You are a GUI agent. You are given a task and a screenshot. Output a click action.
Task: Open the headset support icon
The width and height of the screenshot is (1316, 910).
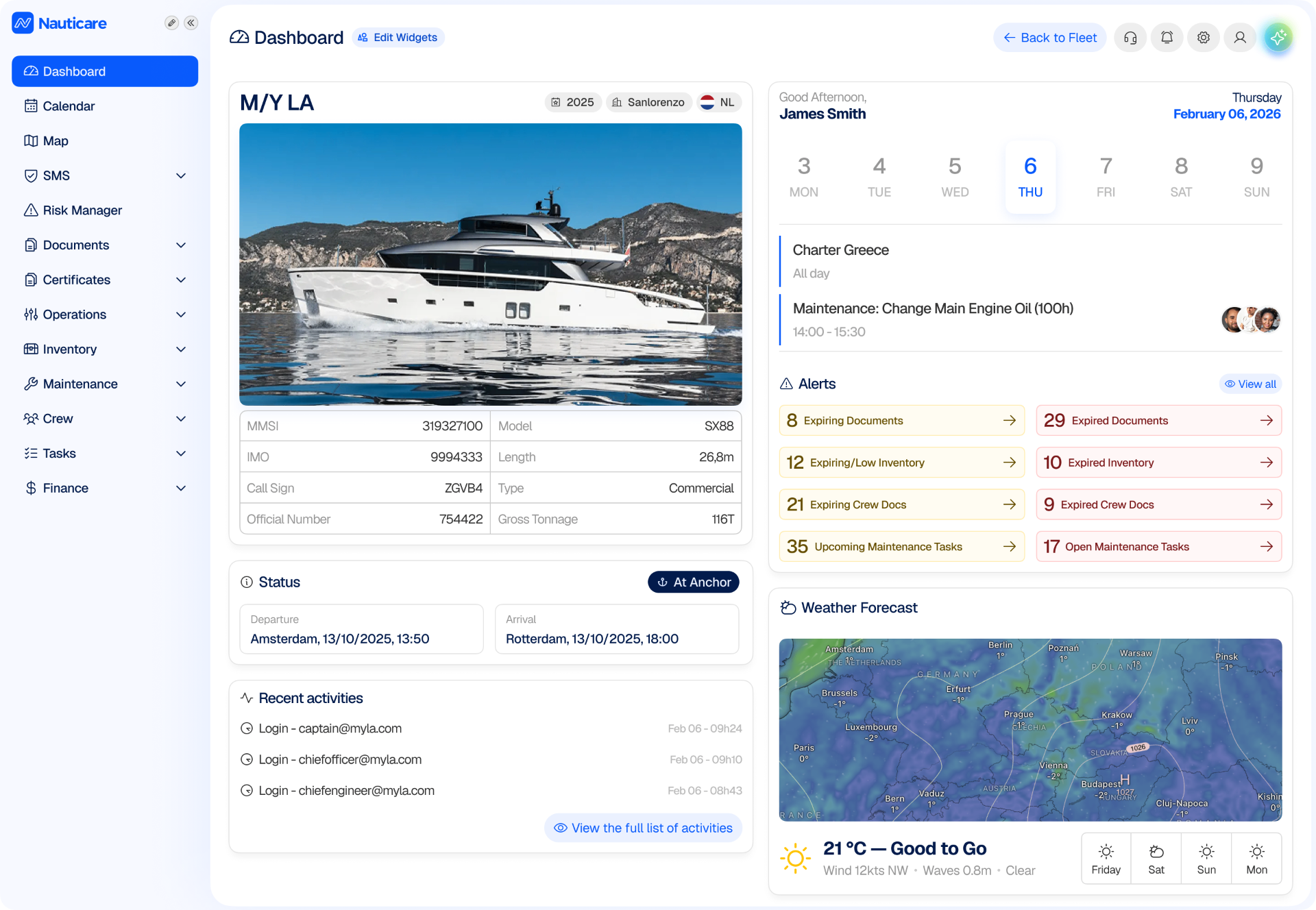(x=1130, y=38)
